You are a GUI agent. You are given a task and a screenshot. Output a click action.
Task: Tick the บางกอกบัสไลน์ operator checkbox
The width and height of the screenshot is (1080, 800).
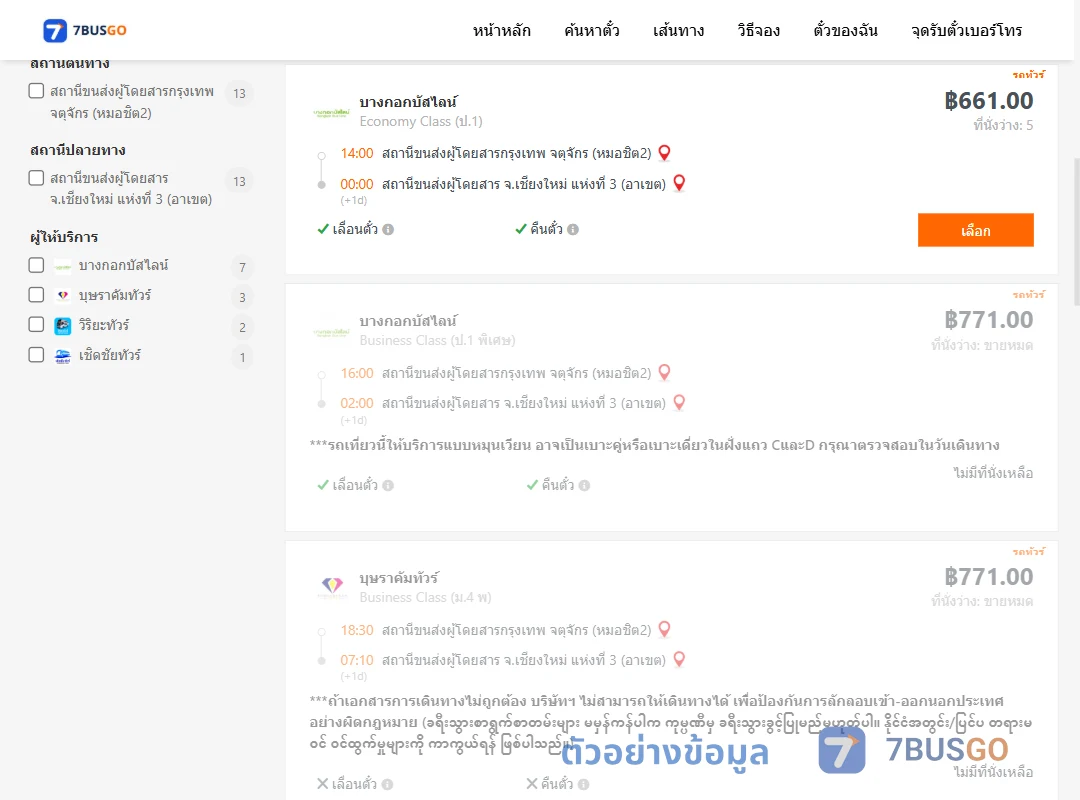(x=37, y=265)
